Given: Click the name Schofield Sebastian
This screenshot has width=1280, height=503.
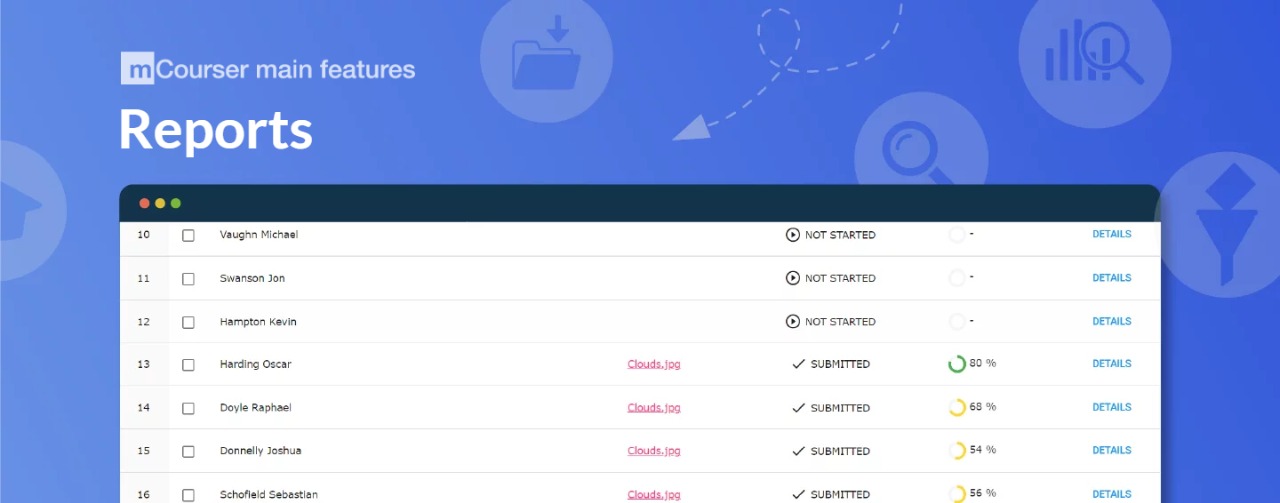Looking at the screenshot, I should (x=269, y=495).
